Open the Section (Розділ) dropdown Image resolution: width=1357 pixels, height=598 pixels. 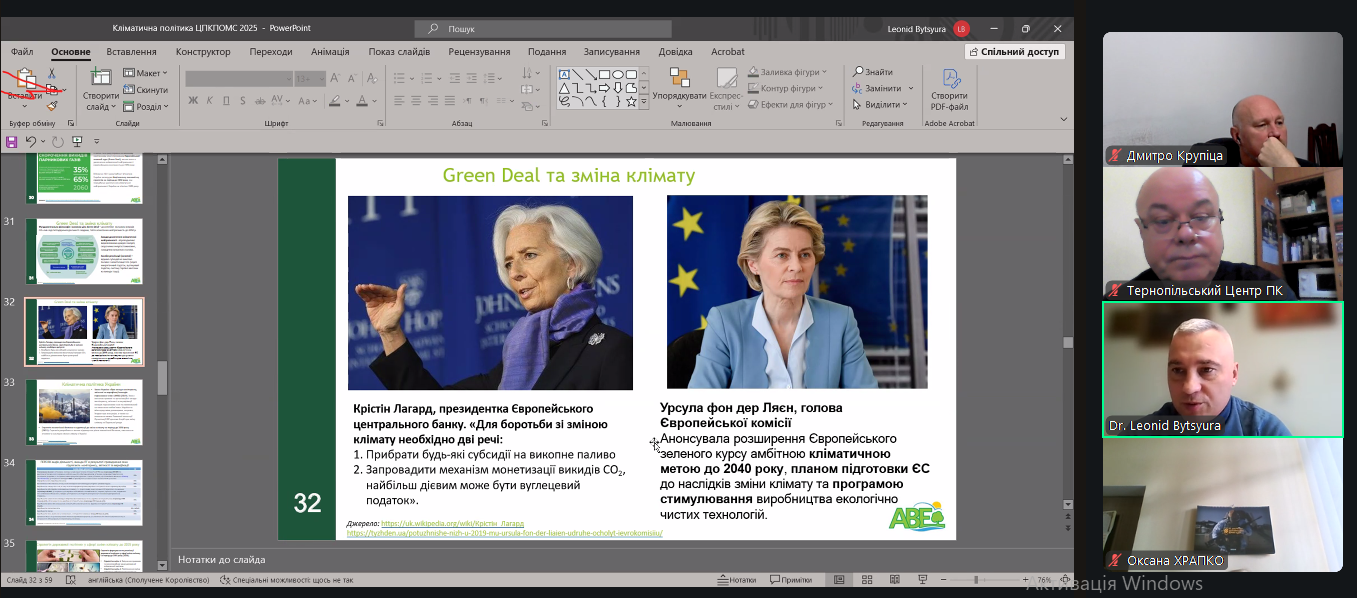click(145, 106)
